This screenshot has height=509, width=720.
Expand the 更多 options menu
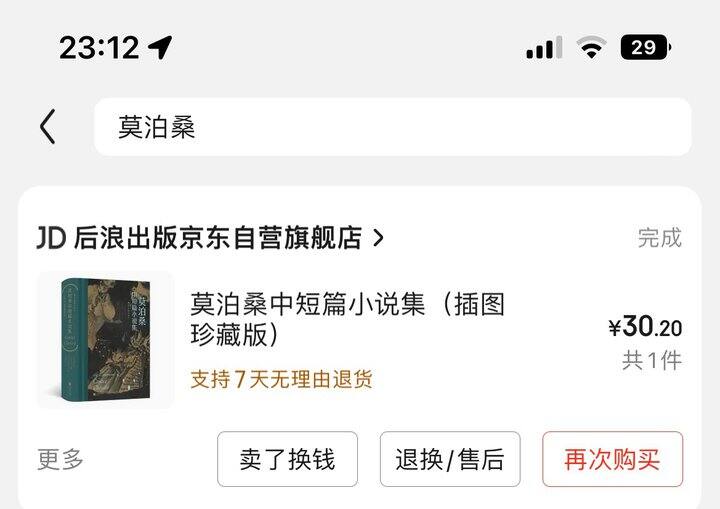[x=60, y=459]
